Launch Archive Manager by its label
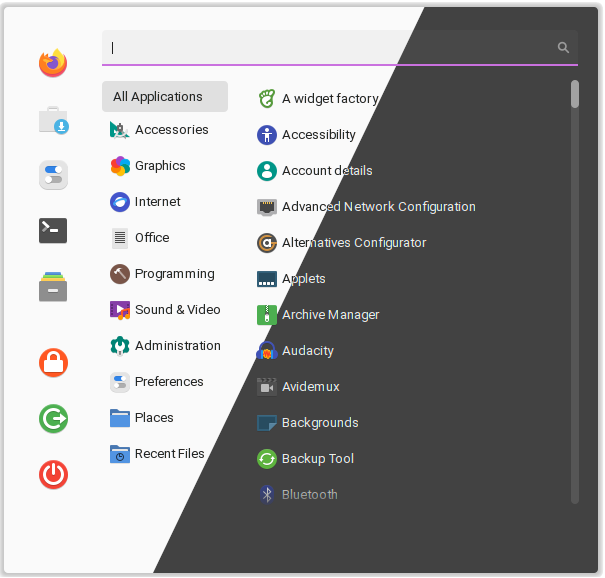This screenshot has width=605, height=578. (x=331, y=314)
